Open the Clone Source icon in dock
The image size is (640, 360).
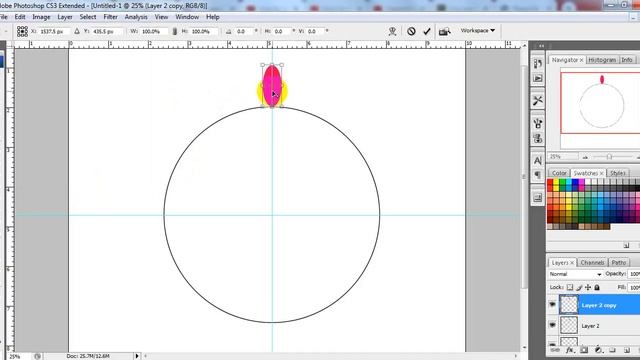(538, 138)
